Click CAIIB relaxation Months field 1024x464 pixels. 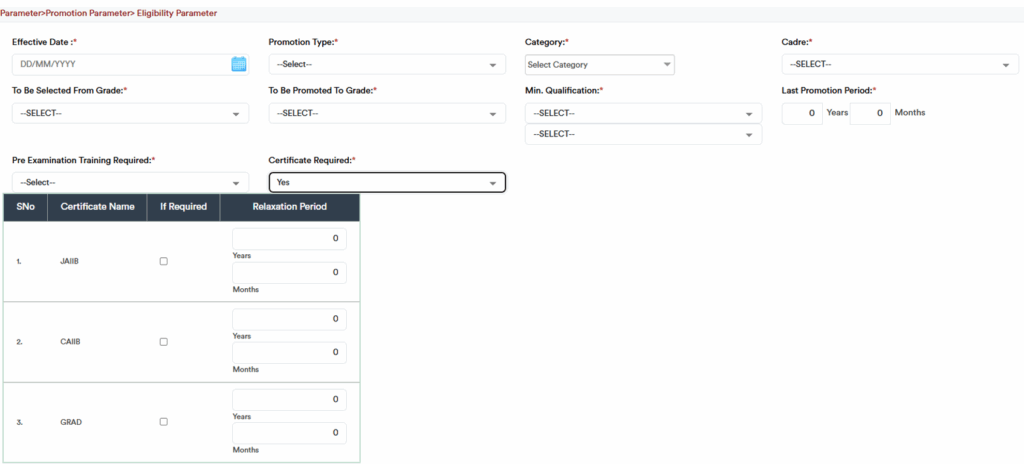tap(289, 353)
